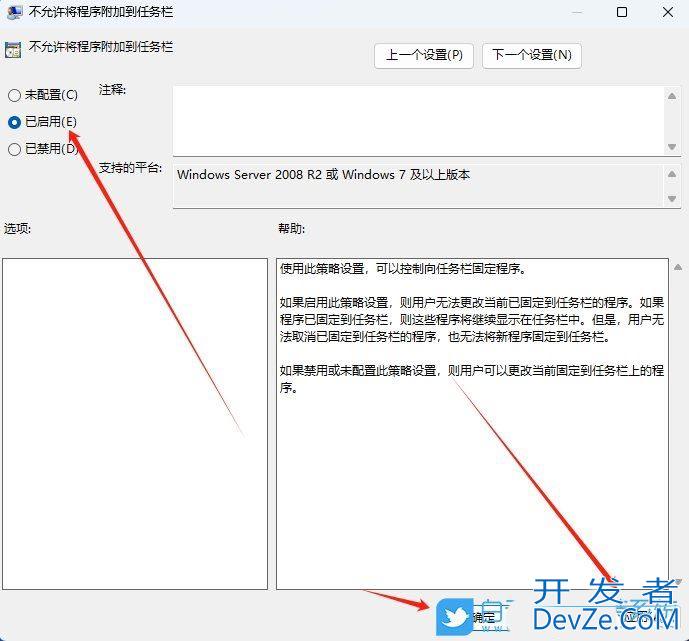Click the policy setting icon beside the heading
The width and height of the screenshot is (689, 641).
(13, 50)
